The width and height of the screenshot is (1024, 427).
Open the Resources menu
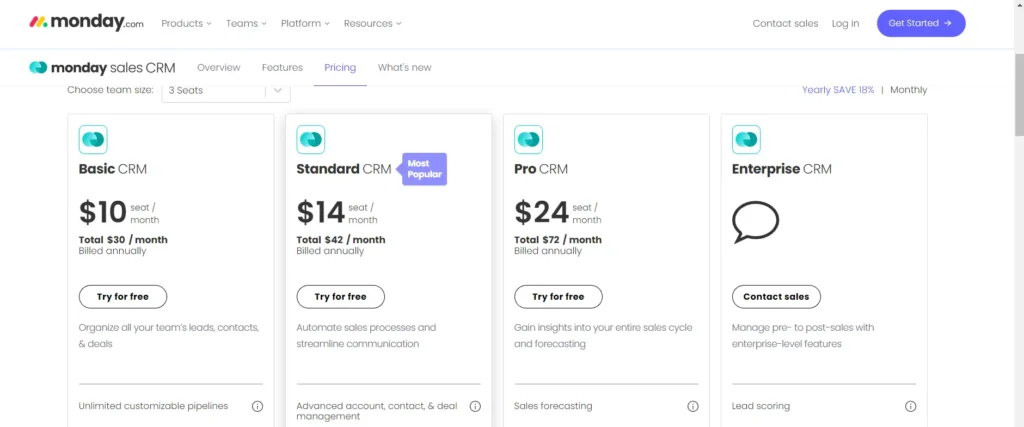coord(372,24)
